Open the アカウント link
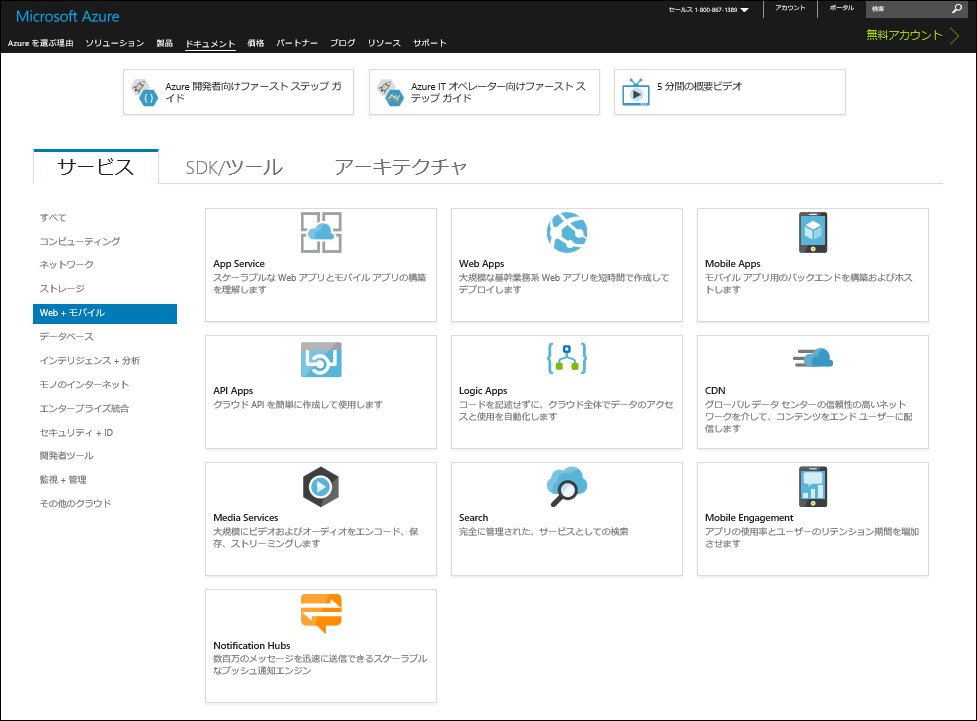 (790, 8)
